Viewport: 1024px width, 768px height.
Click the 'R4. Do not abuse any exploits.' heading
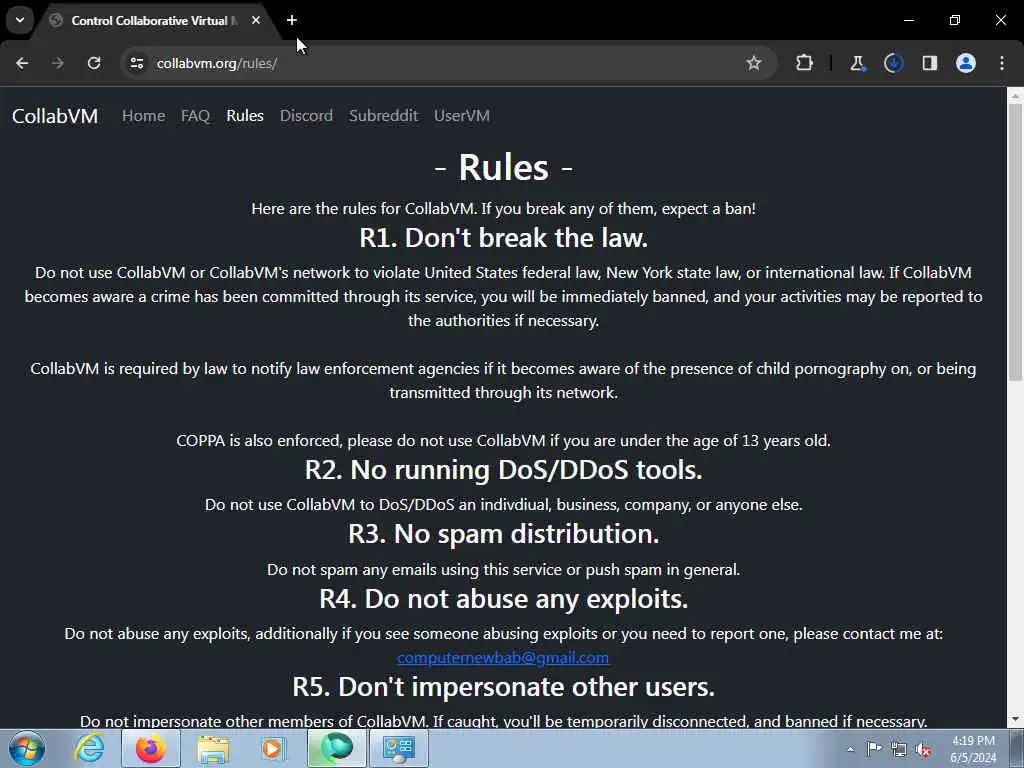pyautogui.click(x=504, y=598)
